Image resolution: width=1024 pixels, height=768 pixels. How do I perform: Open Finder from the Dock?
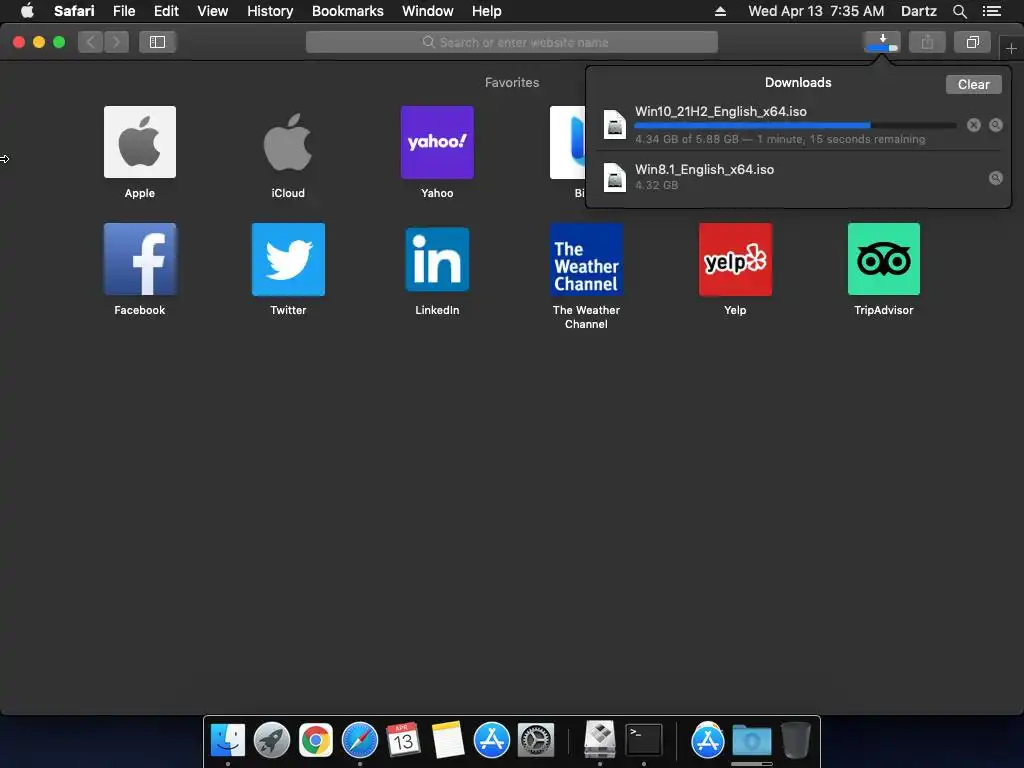point(227,740)
